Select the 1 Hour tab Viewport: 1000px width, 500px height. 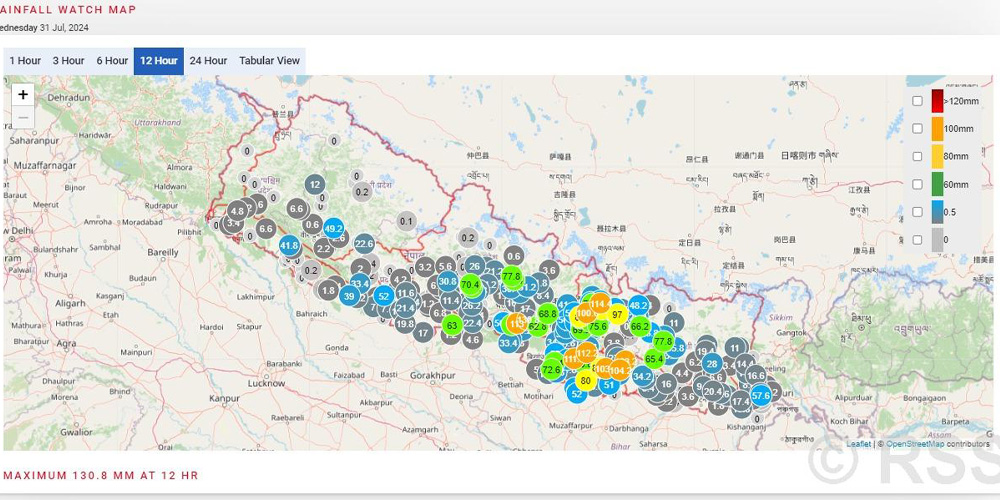[x=25, y=61]
